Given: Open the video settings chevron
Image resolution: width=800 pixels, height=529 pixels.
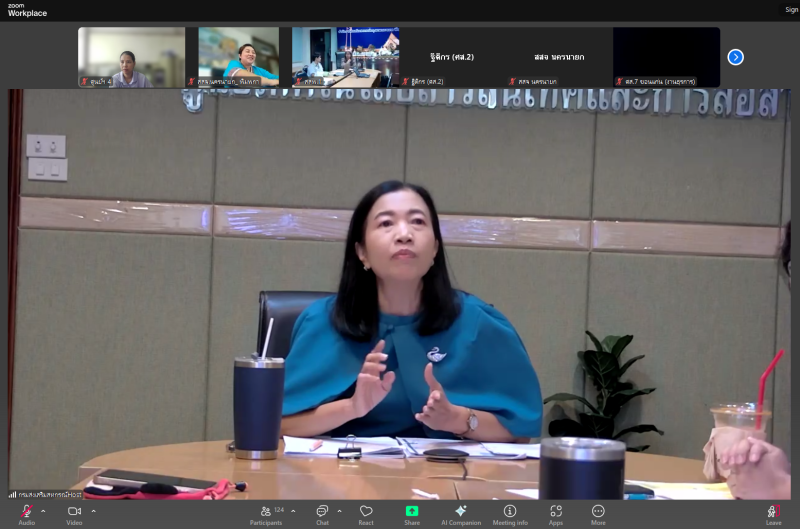Looking at the screenshot, I should click(x=93, y=511).
